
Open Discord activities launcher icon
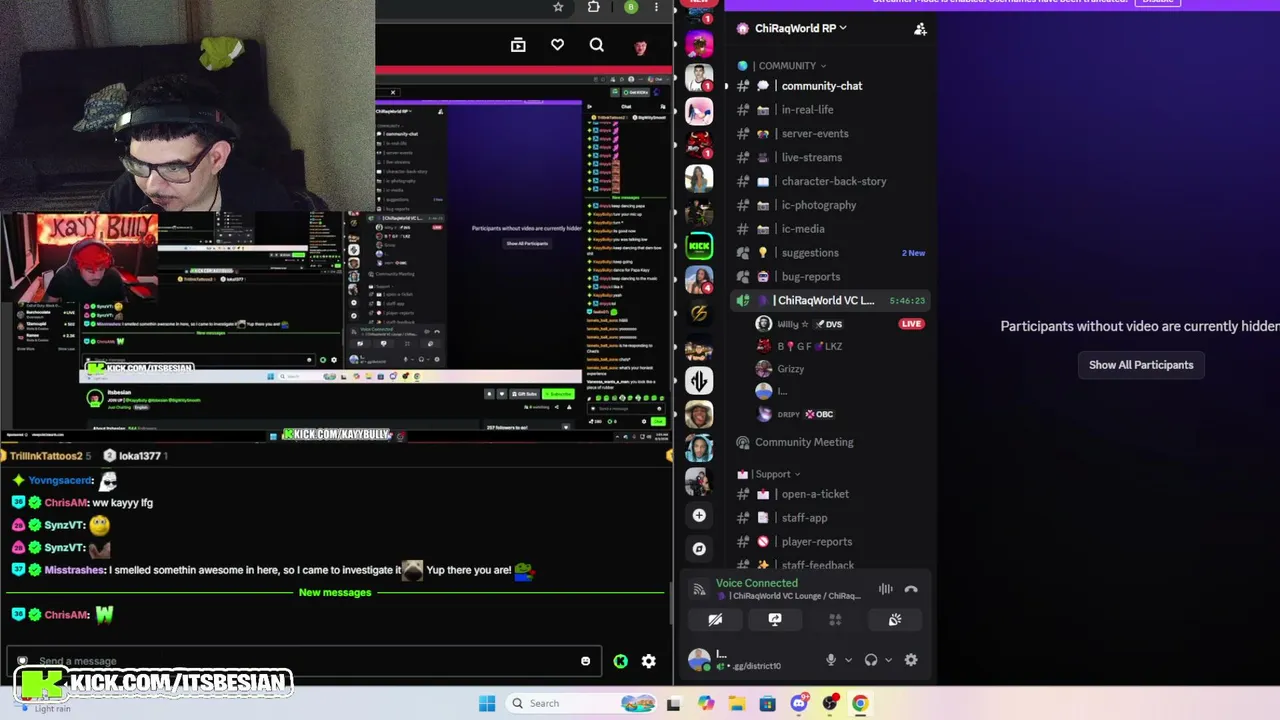[x=835, y=620]
